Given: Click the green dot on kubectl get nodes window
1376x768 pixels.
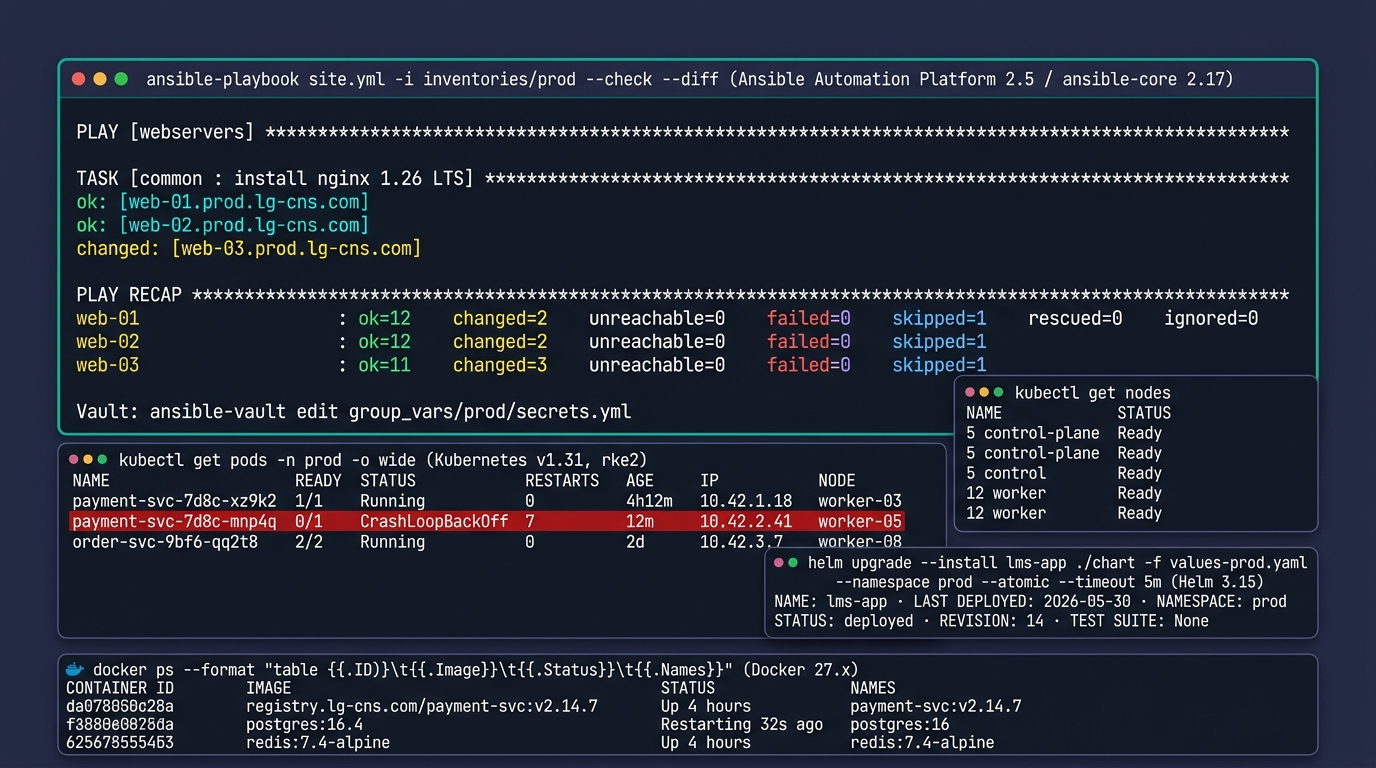Looking at the screenshot, I should [x=998, y=393].
